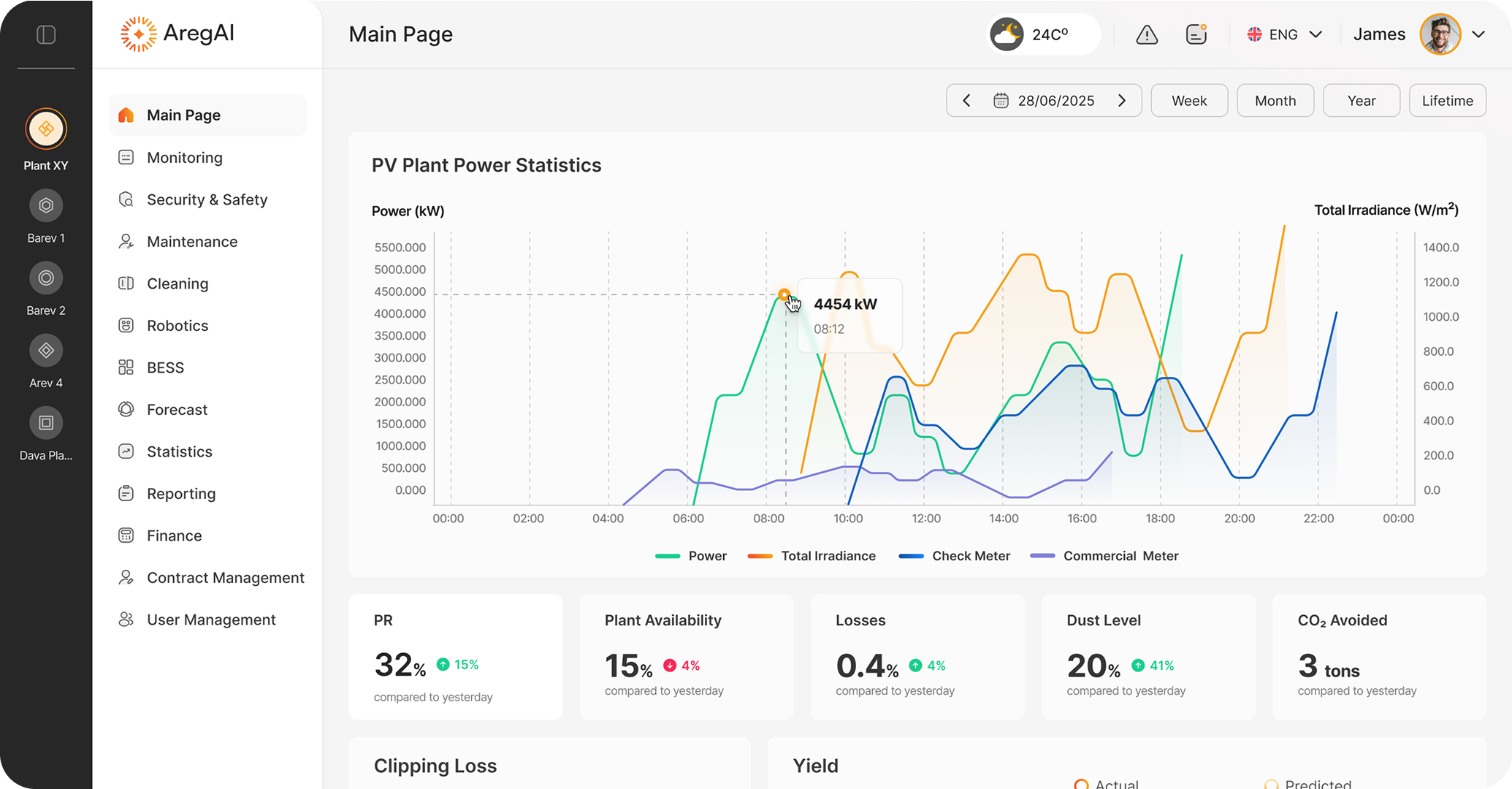Switch to Barev 1 plant icon
The width and height of the screenshot is (1512, 789).
(x=46, y=206)
